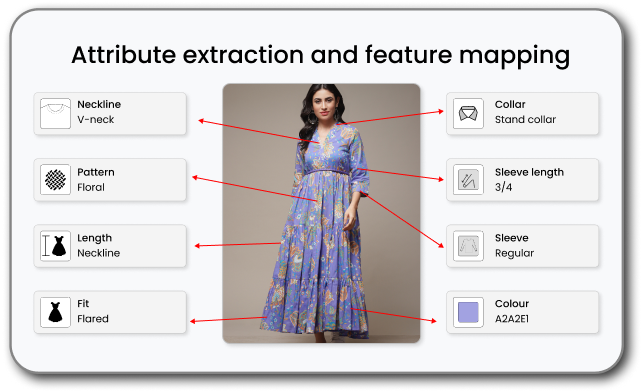Click the Sleeve length icon

(x=468, y=179)
